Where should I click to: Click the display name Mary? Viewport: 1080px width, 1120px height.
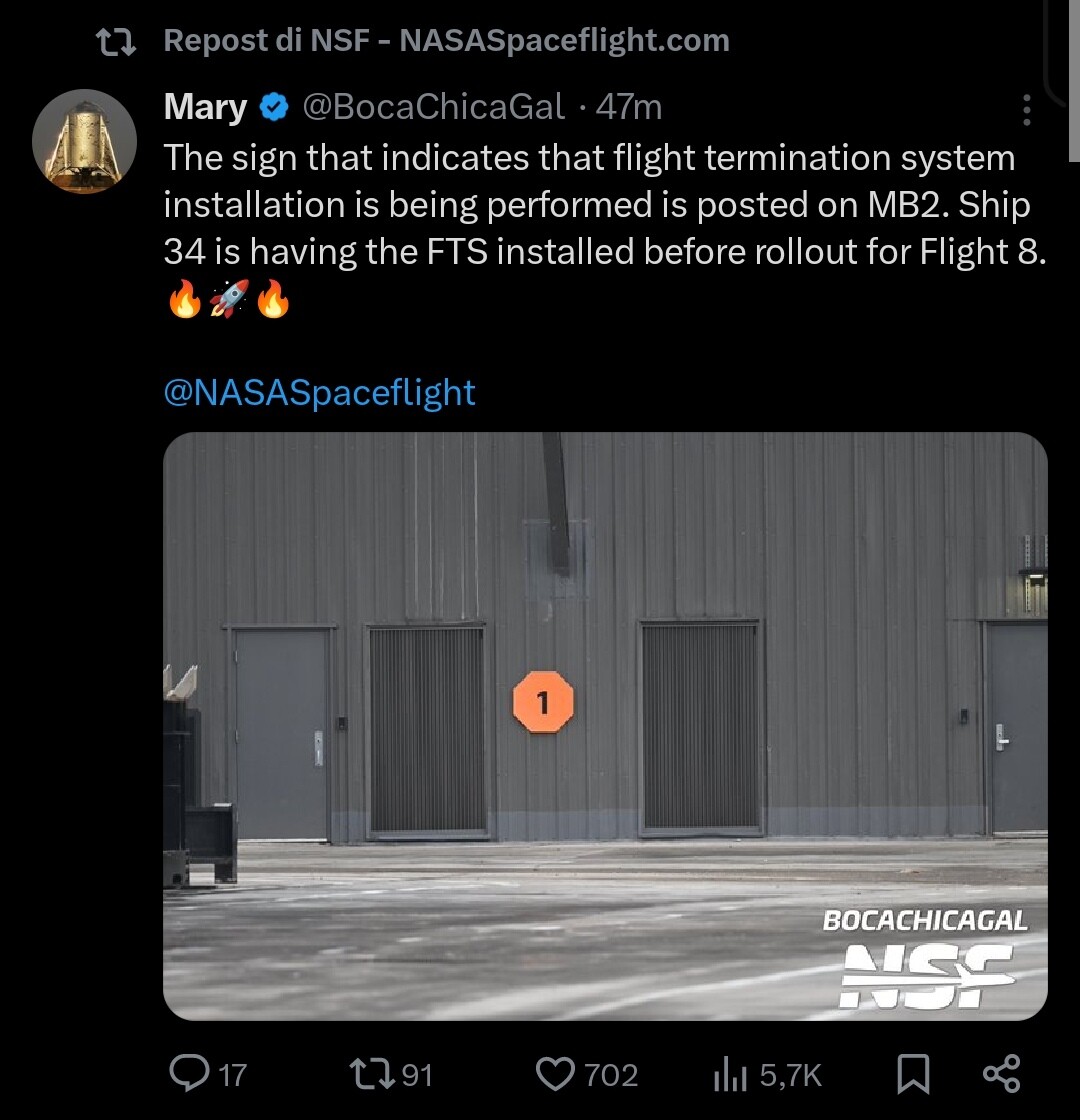[x=205, y=106]
